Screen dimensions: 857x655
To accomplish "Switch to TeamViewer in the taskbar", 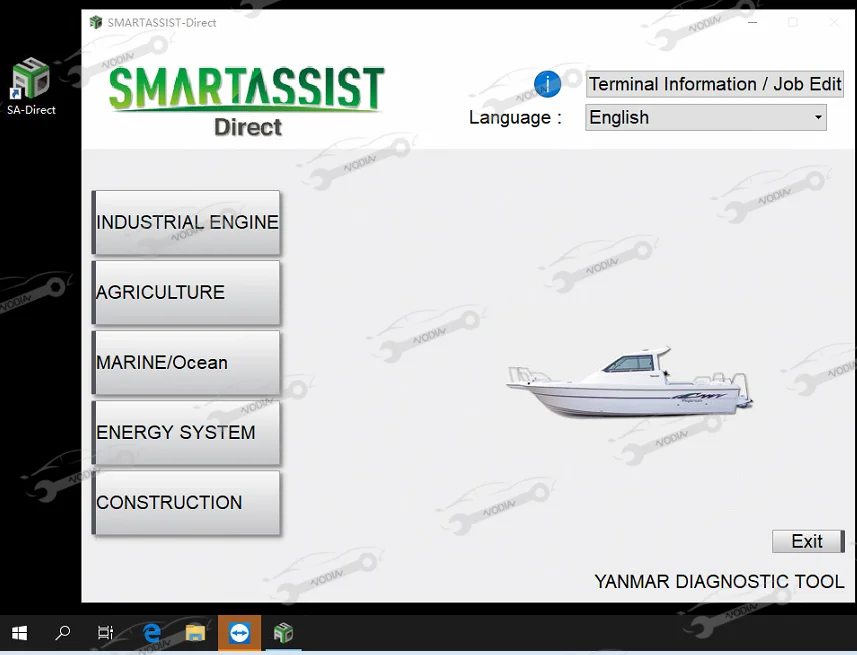I will 239,633.
